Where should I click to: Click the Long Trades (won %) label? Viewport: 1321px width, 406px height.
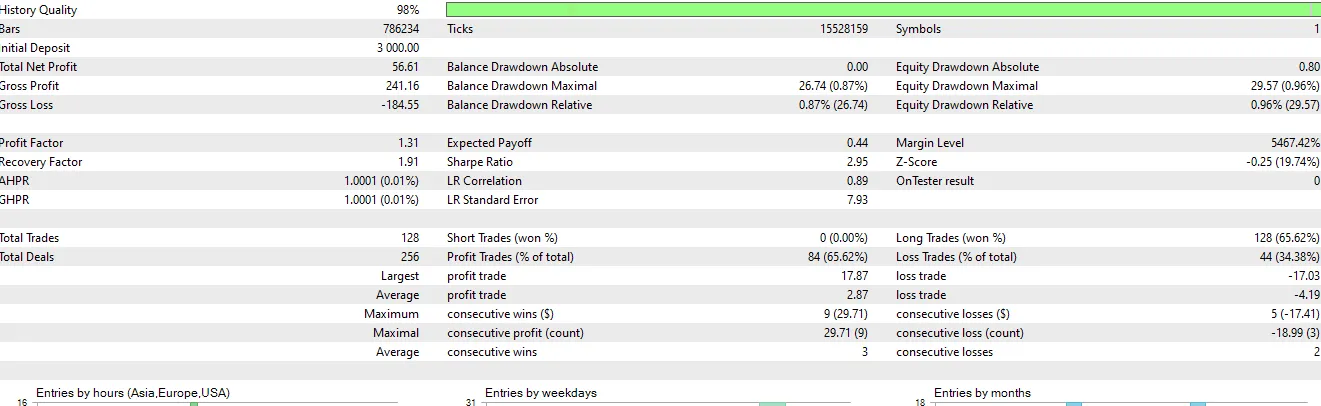(950, 238)
